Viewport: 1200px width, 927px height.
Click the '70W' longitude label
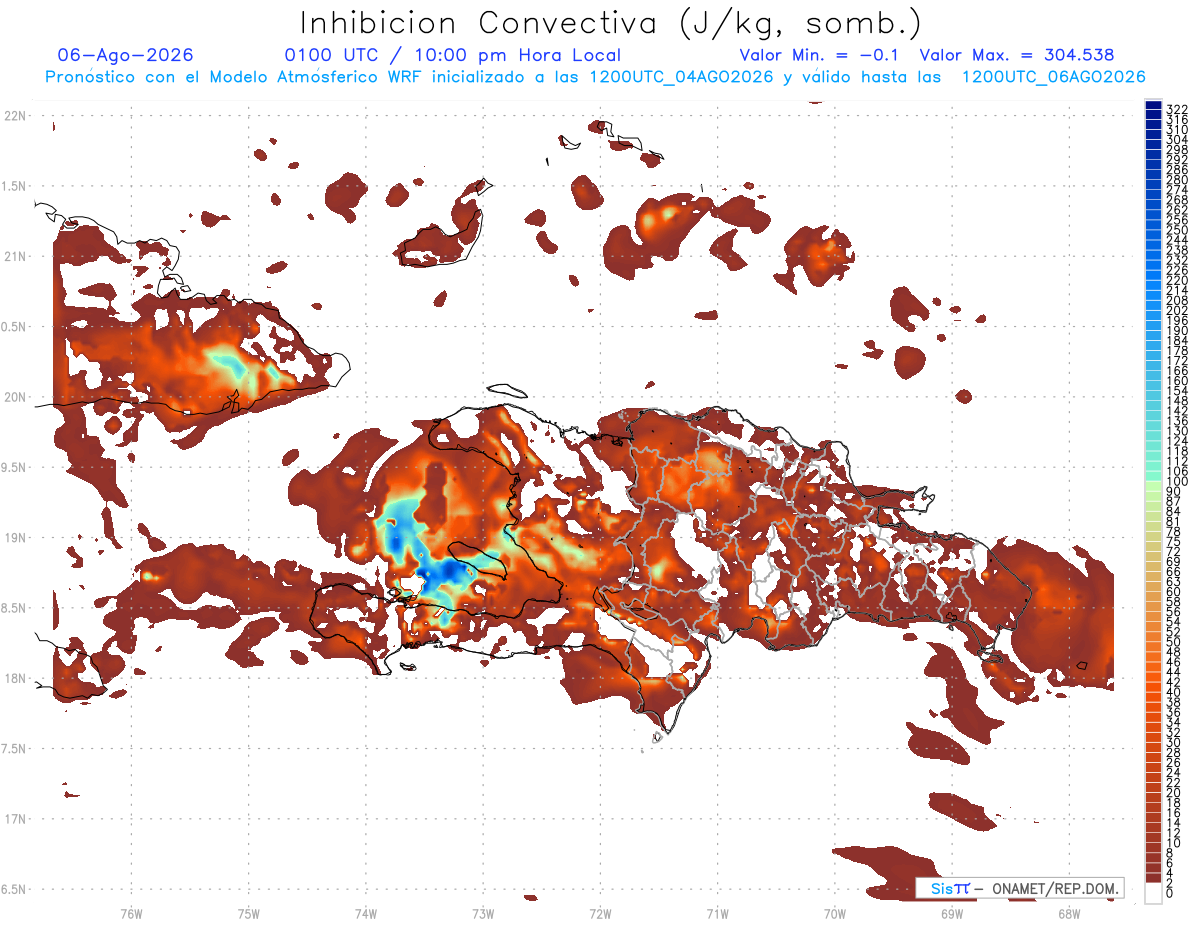pos(835,914)
